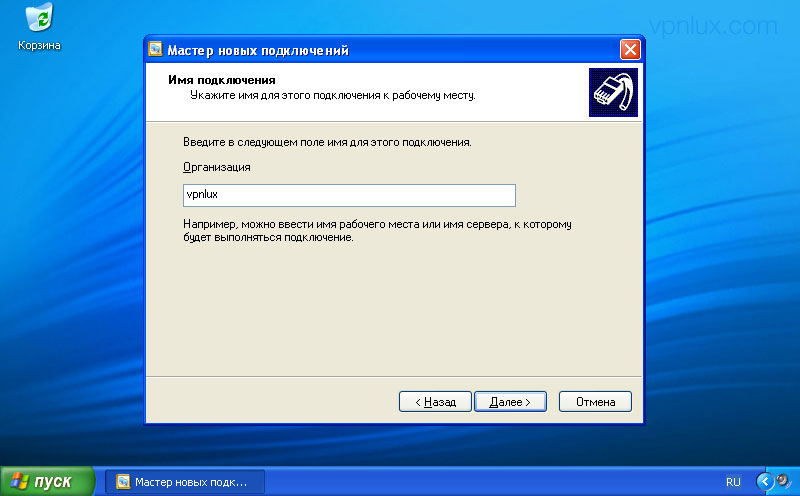This screenshot has height=496, width=800.
Task: Close the New Connection Wizard window
Action: point(630,49)
